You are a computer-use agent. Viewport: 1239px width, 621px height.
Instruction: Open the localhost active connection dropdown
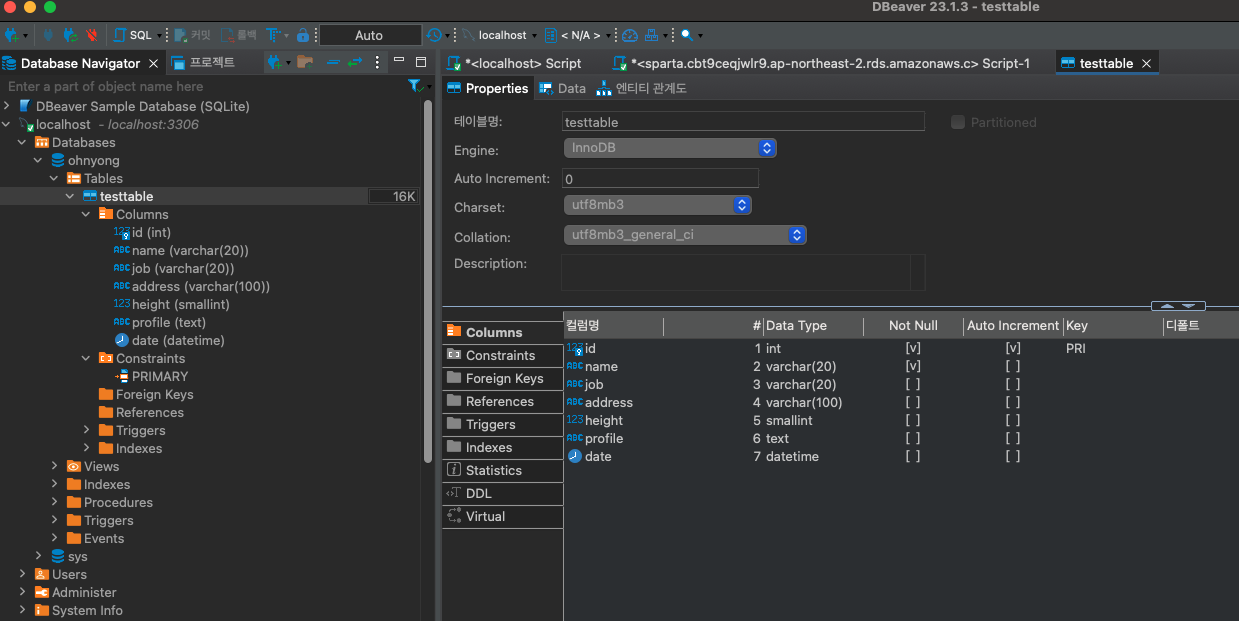(x=500, y=35)
